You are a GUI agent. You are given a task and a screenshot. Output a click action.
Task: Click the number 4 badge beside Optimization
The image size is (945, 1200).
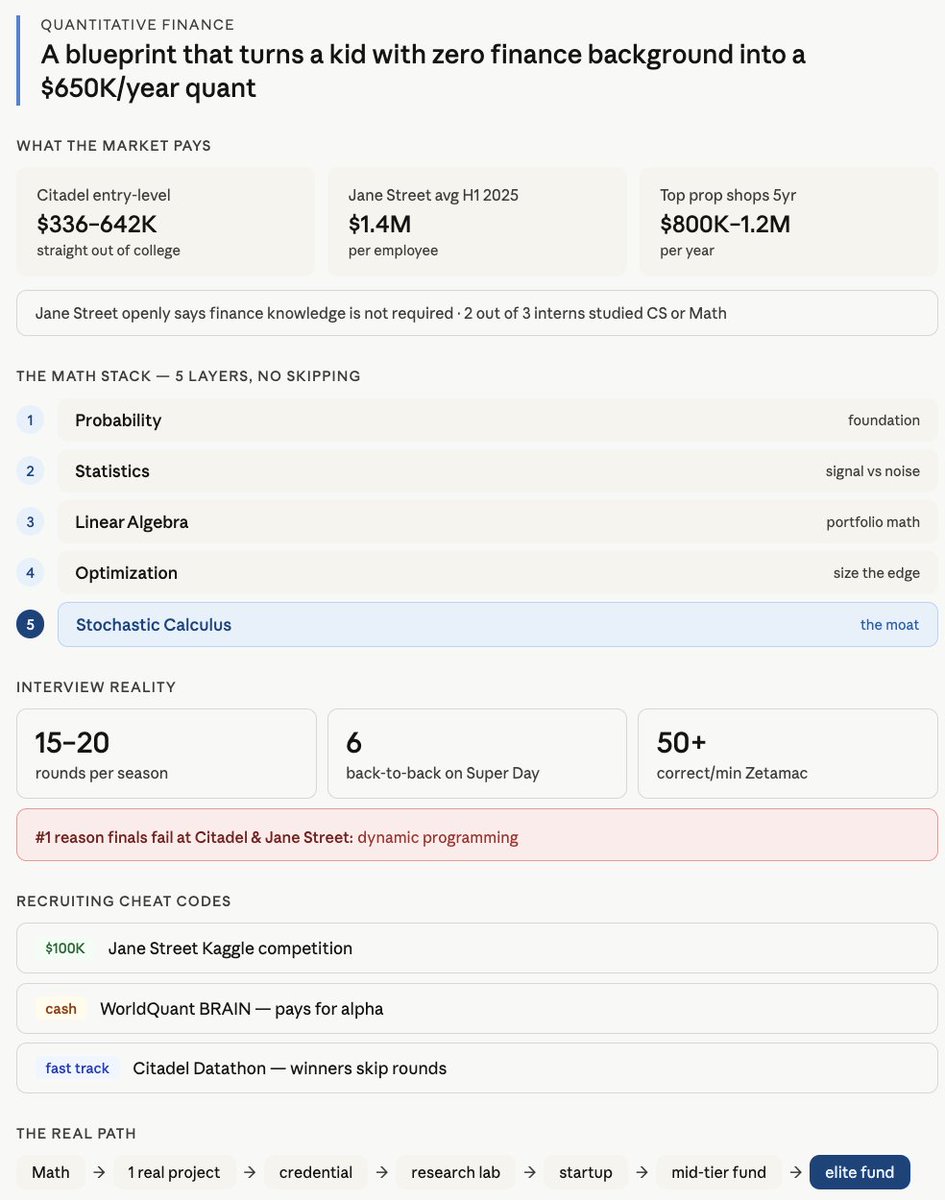30,573
